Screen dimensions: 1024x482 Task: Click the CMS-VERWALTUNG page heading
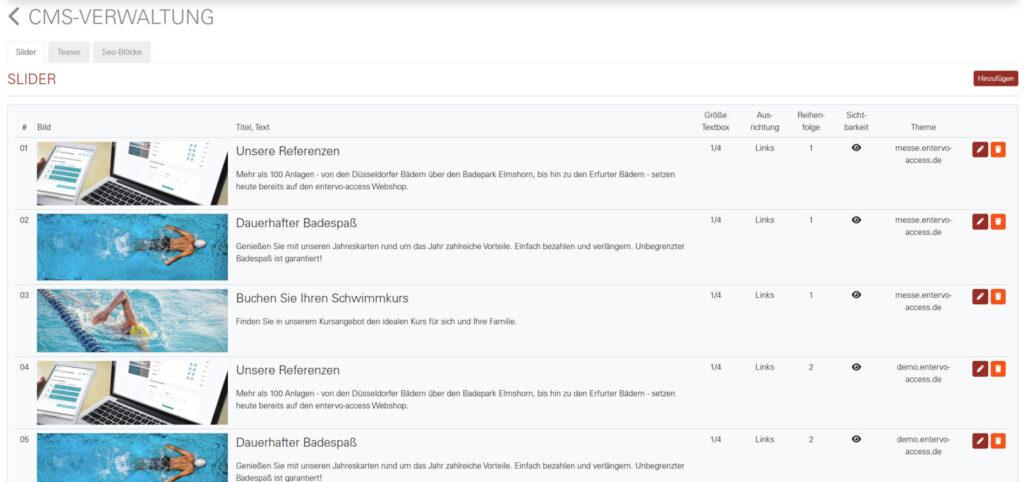(121, 17)
